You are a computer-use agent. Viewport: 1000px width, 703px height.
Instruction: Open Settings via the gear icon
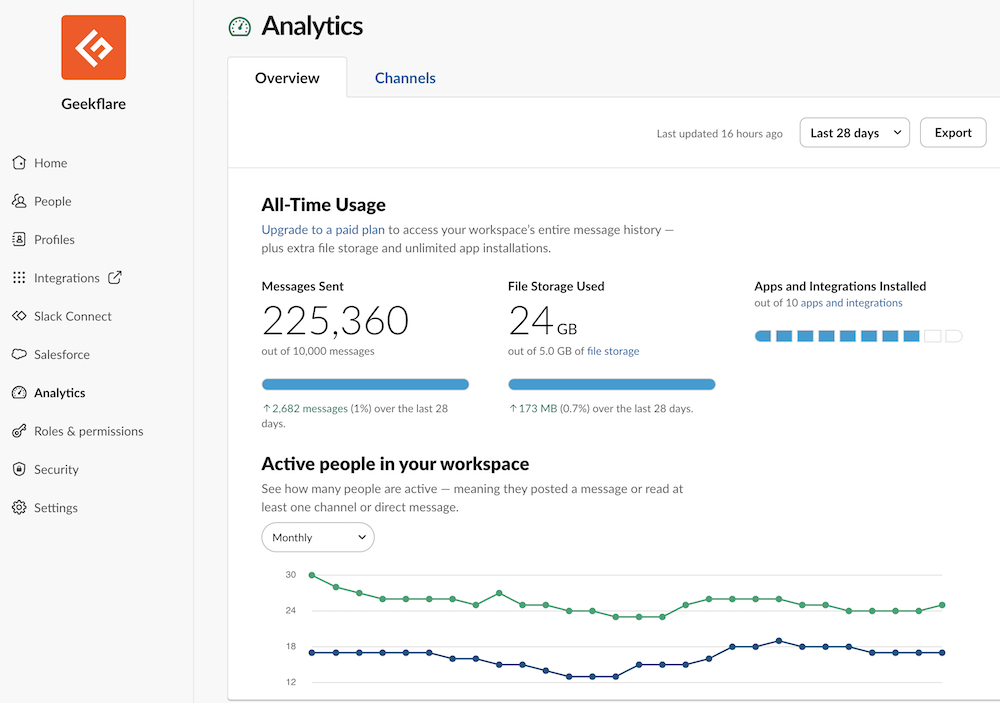[19, 508]
